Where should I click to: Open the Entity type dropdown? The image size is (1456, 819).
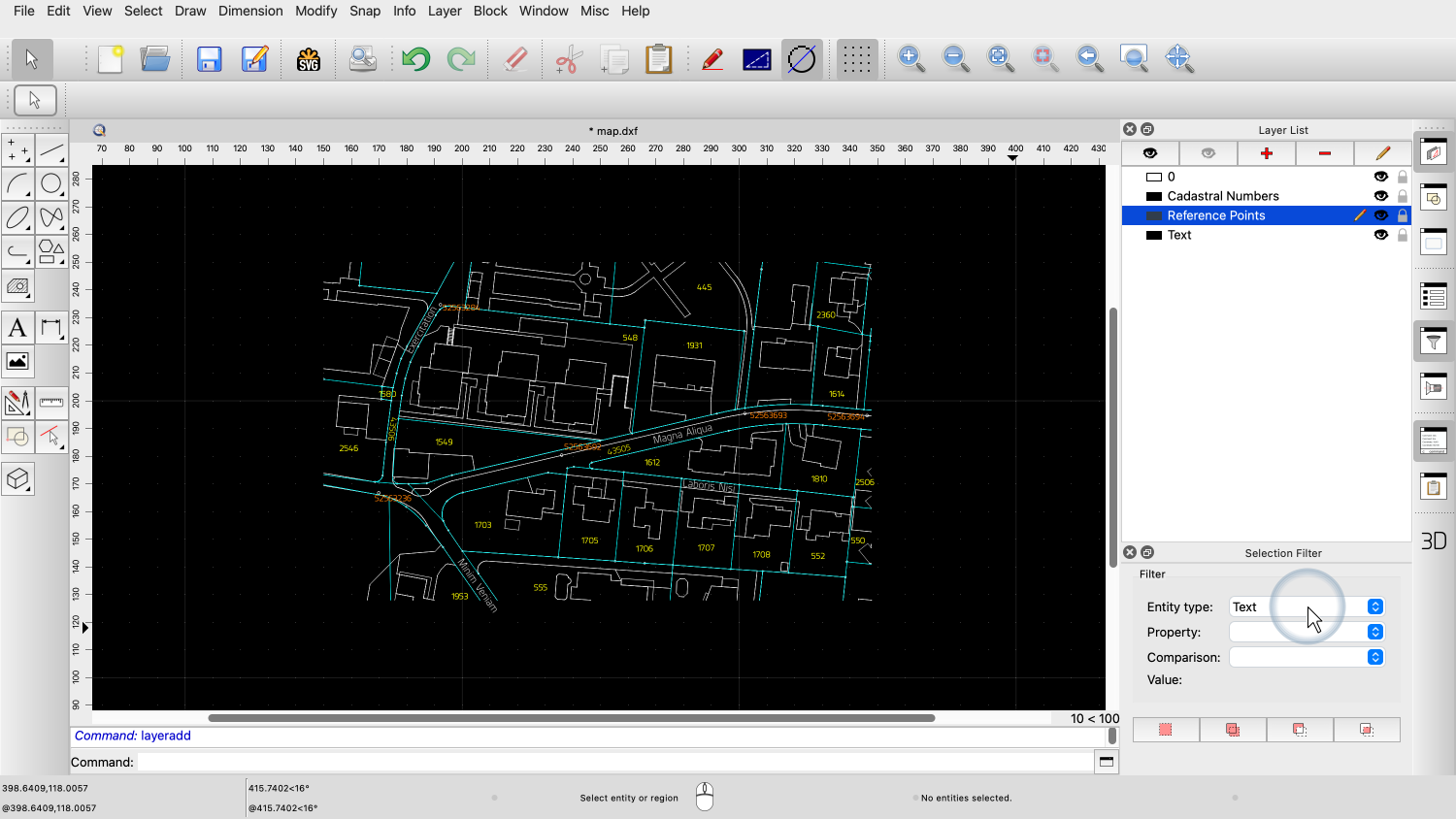tap(1306, 606)
